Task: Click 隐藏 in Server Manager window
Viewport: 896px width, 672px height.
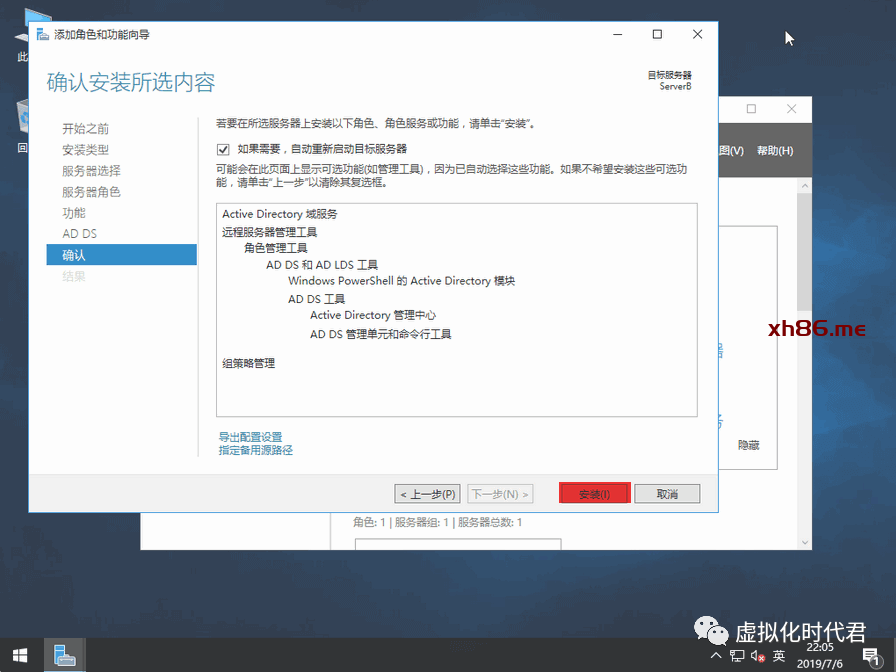Action: [749, 445]
